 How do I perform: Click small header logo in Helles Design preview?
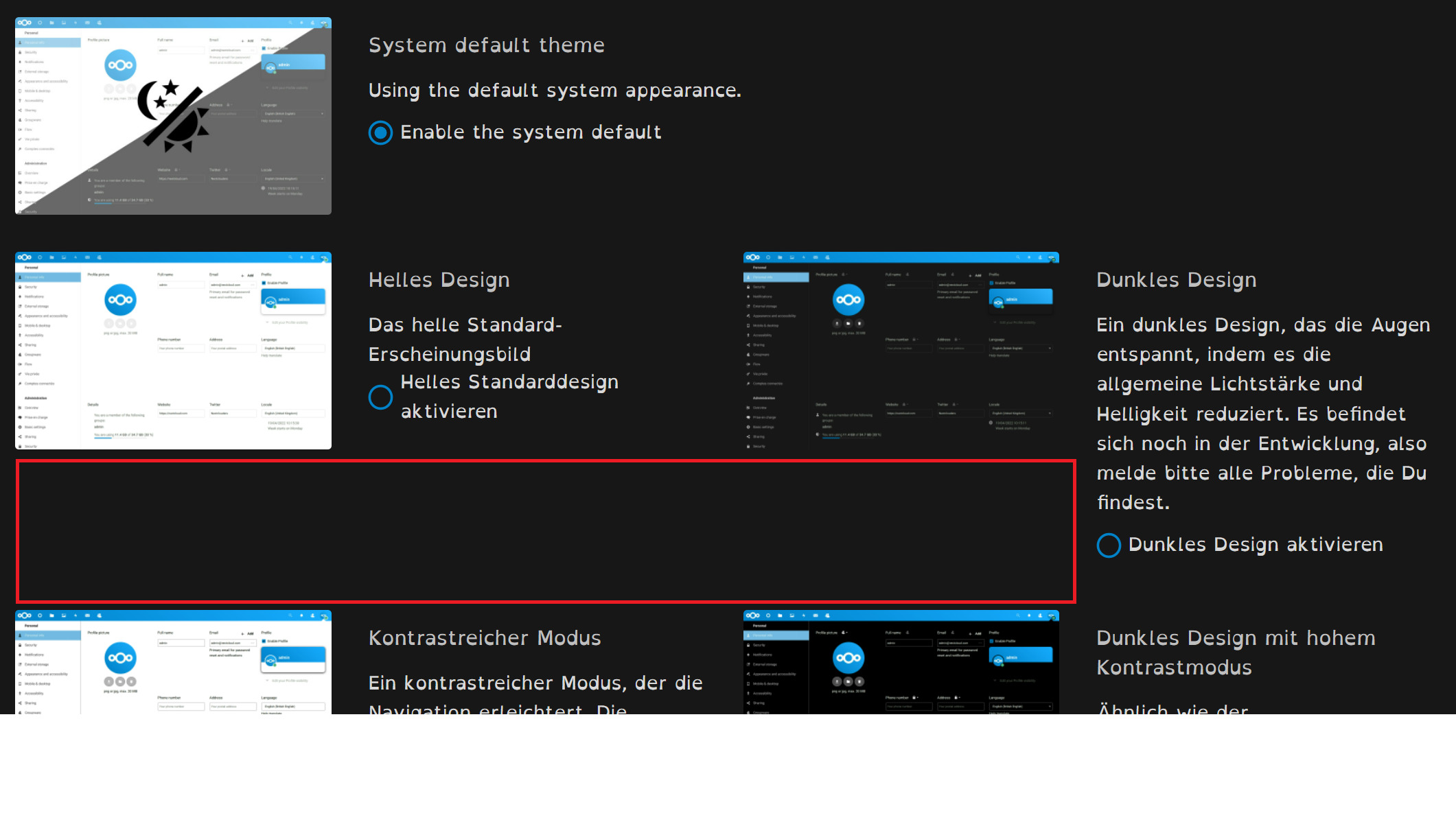25,257
